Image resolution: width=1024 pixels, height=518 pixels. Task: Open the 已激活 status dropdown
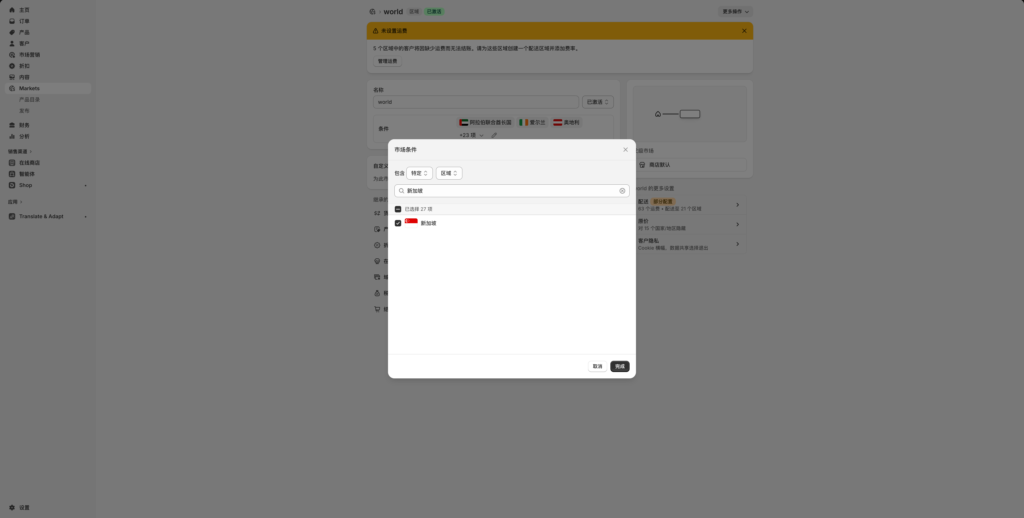coord(598,102)
